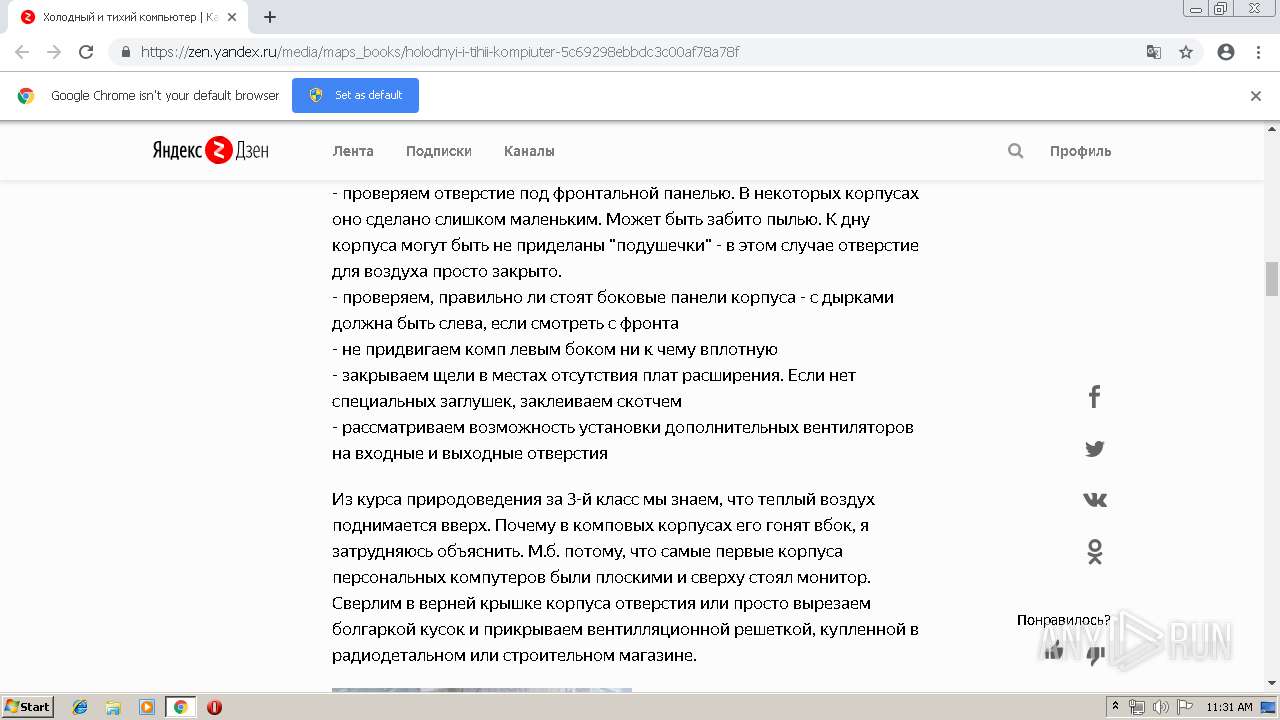Open the media player taskbar icon
Image resolution: width=1280 pixels, height=720 pixels.
tap(147, 707)
